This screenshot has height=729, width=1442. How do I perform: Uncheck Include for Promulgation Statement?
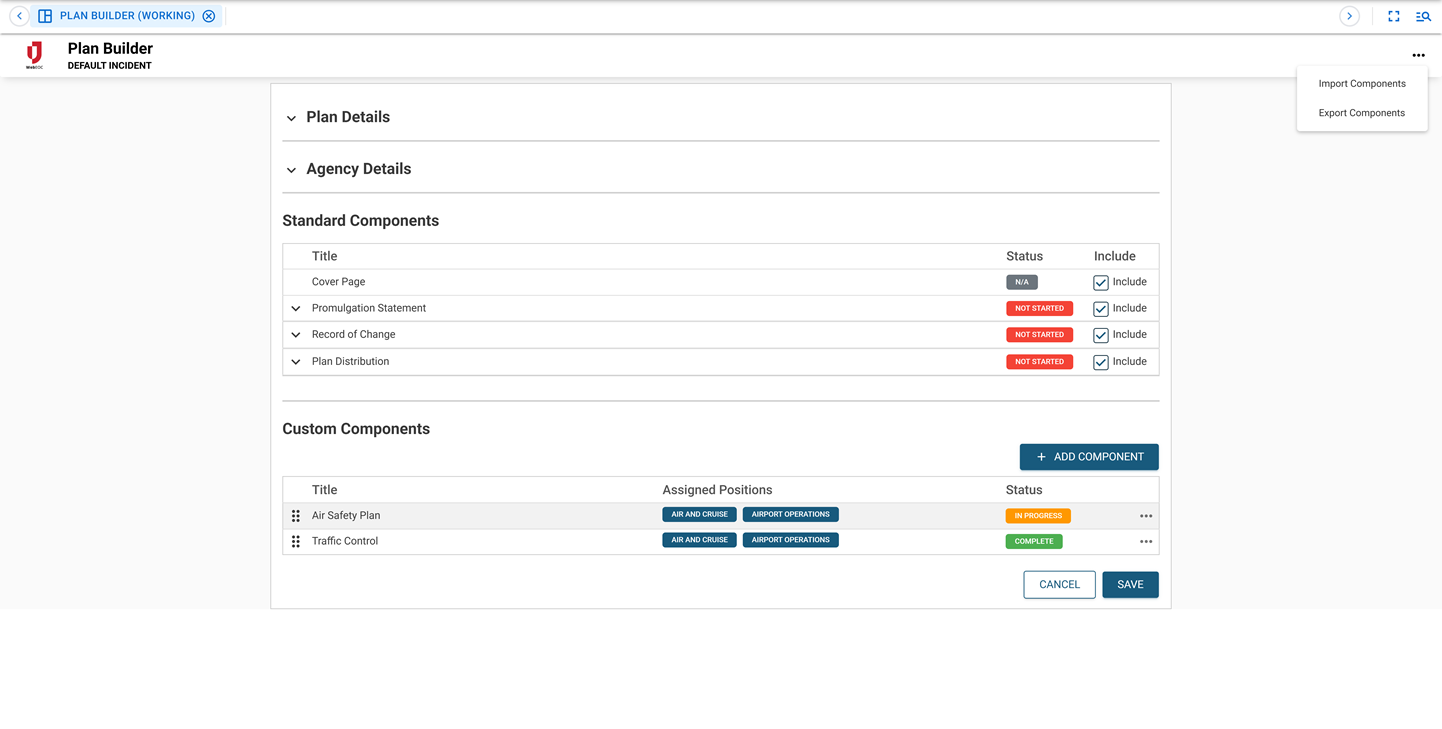coord(1100,308)
